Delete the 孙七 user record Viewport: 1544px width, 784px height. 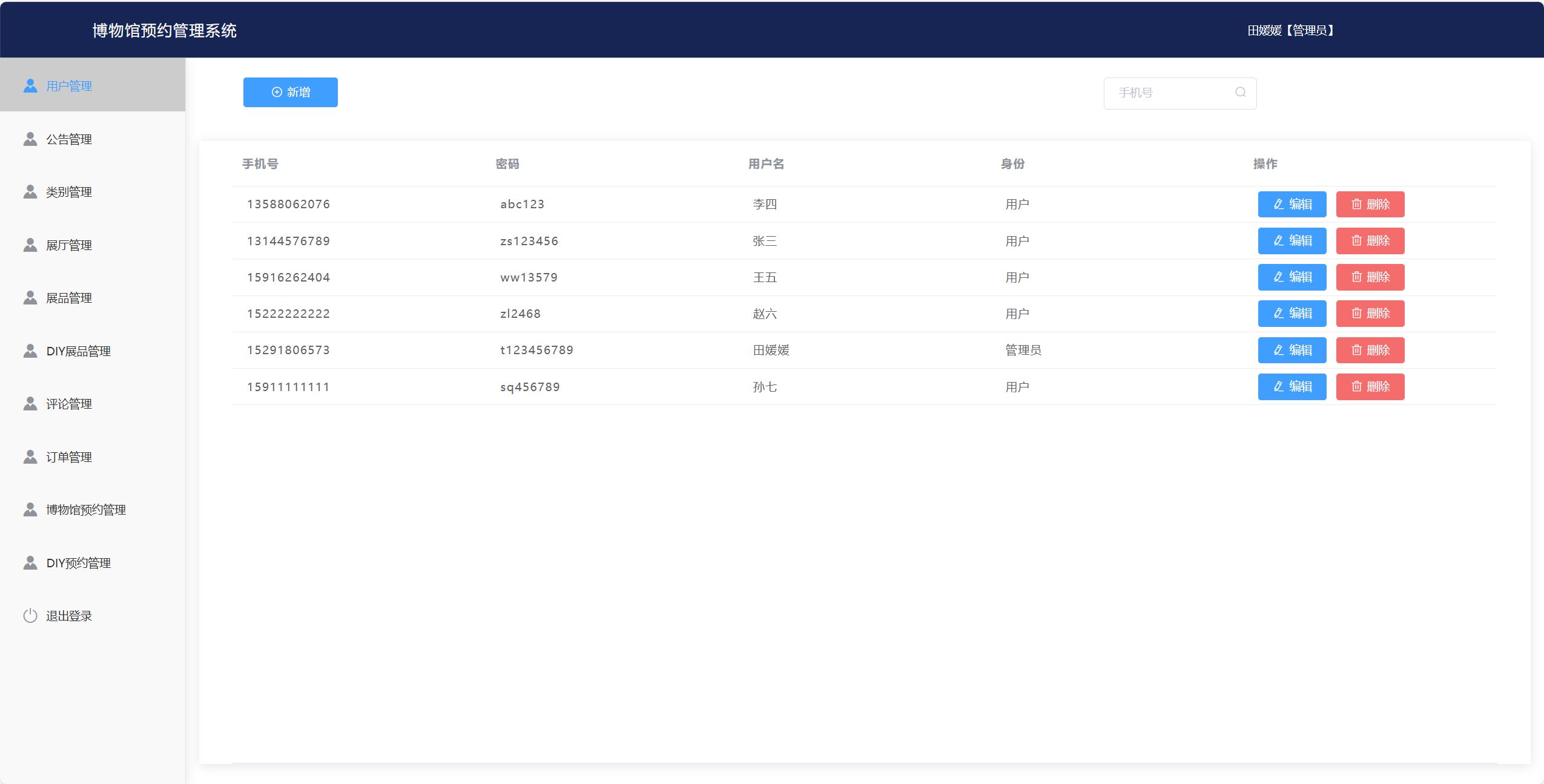pos(1370,387)
